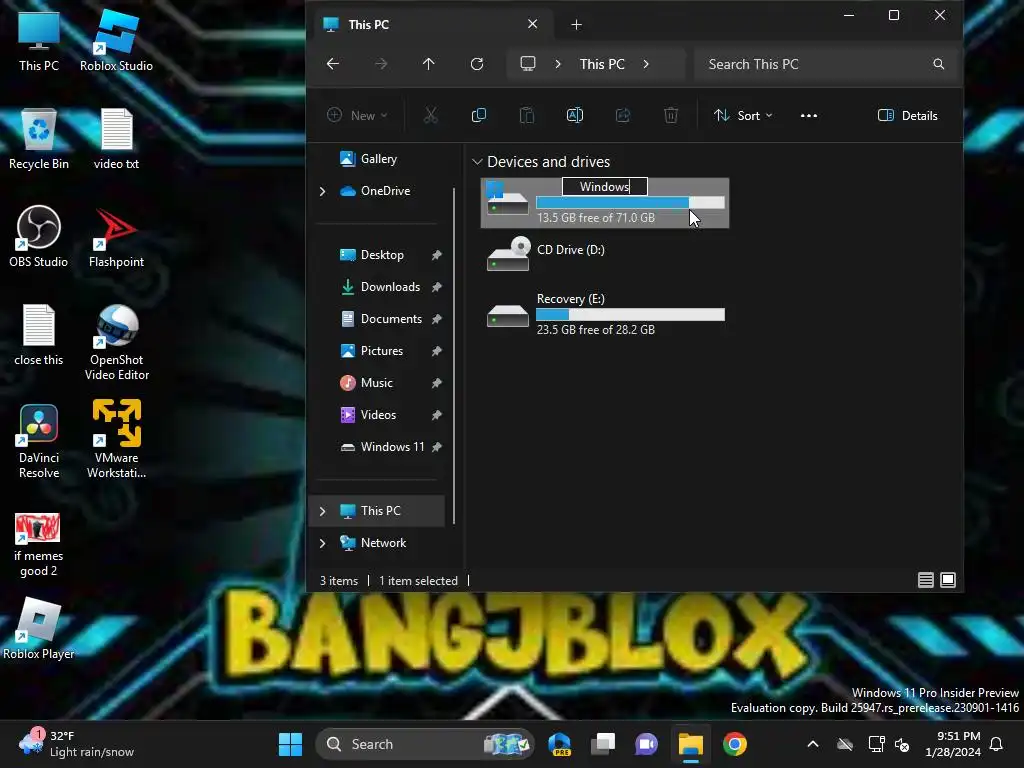Select the This PC desktop icon
Viewport: 1024px width, 768px height.
point(39,40)
